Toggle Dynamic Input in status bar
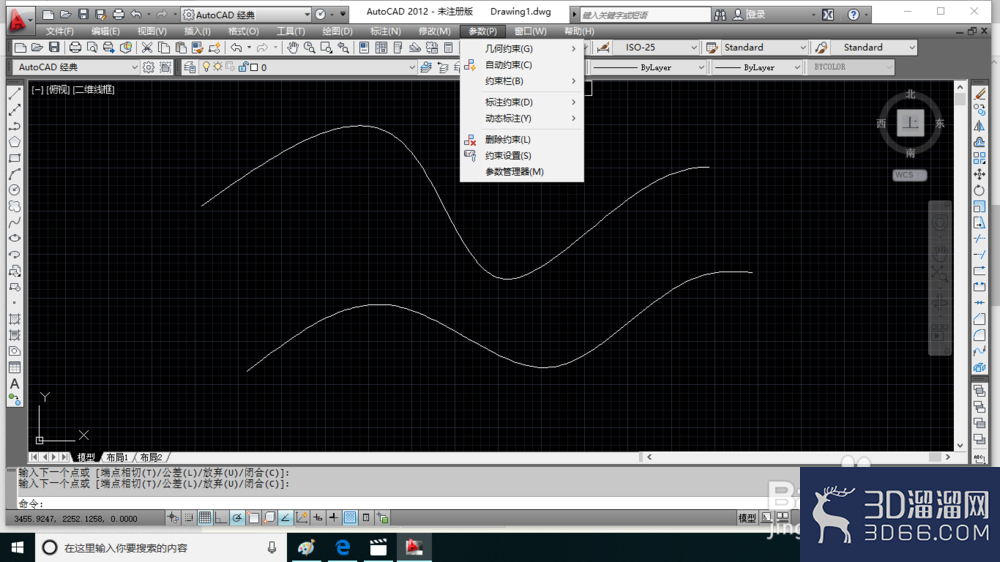1000x562 pixels. point(318,518)
